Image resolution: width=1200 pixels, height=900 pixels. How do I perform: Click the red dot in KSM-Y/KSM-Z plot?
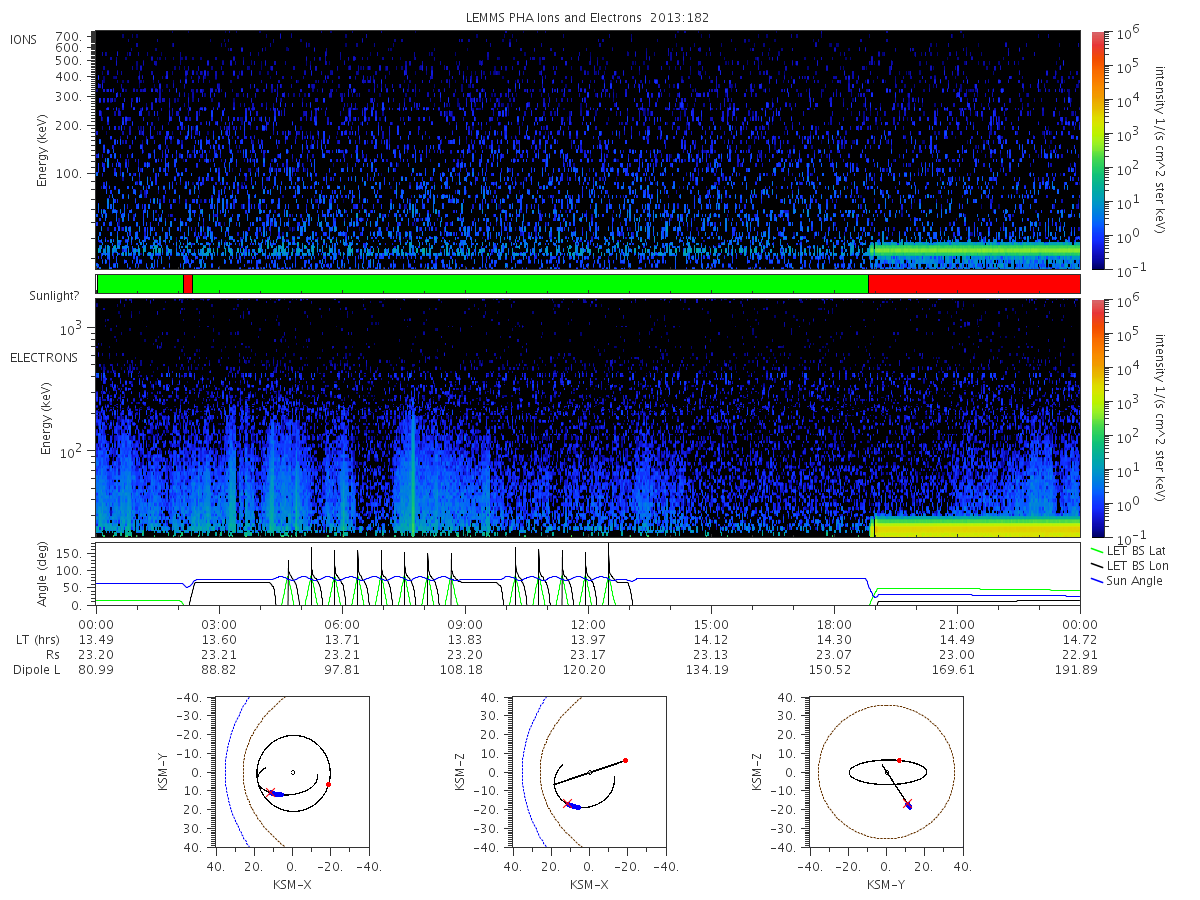point(899,760)
